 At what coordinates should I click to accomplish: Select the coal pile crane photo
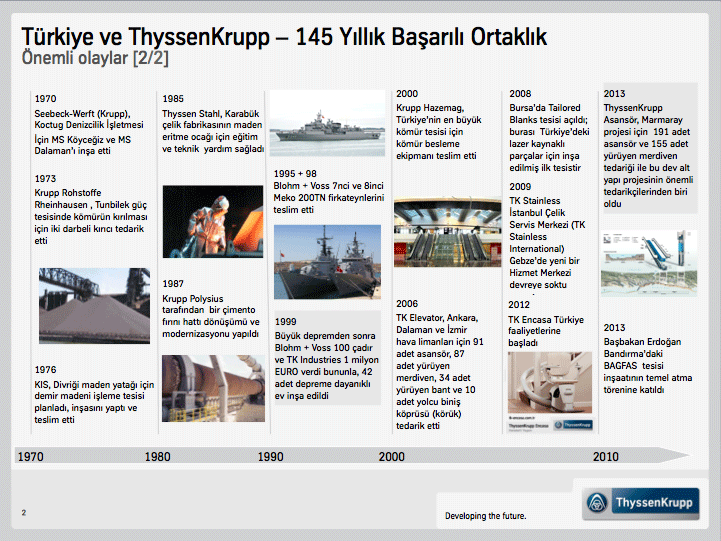tap(94, 306)
